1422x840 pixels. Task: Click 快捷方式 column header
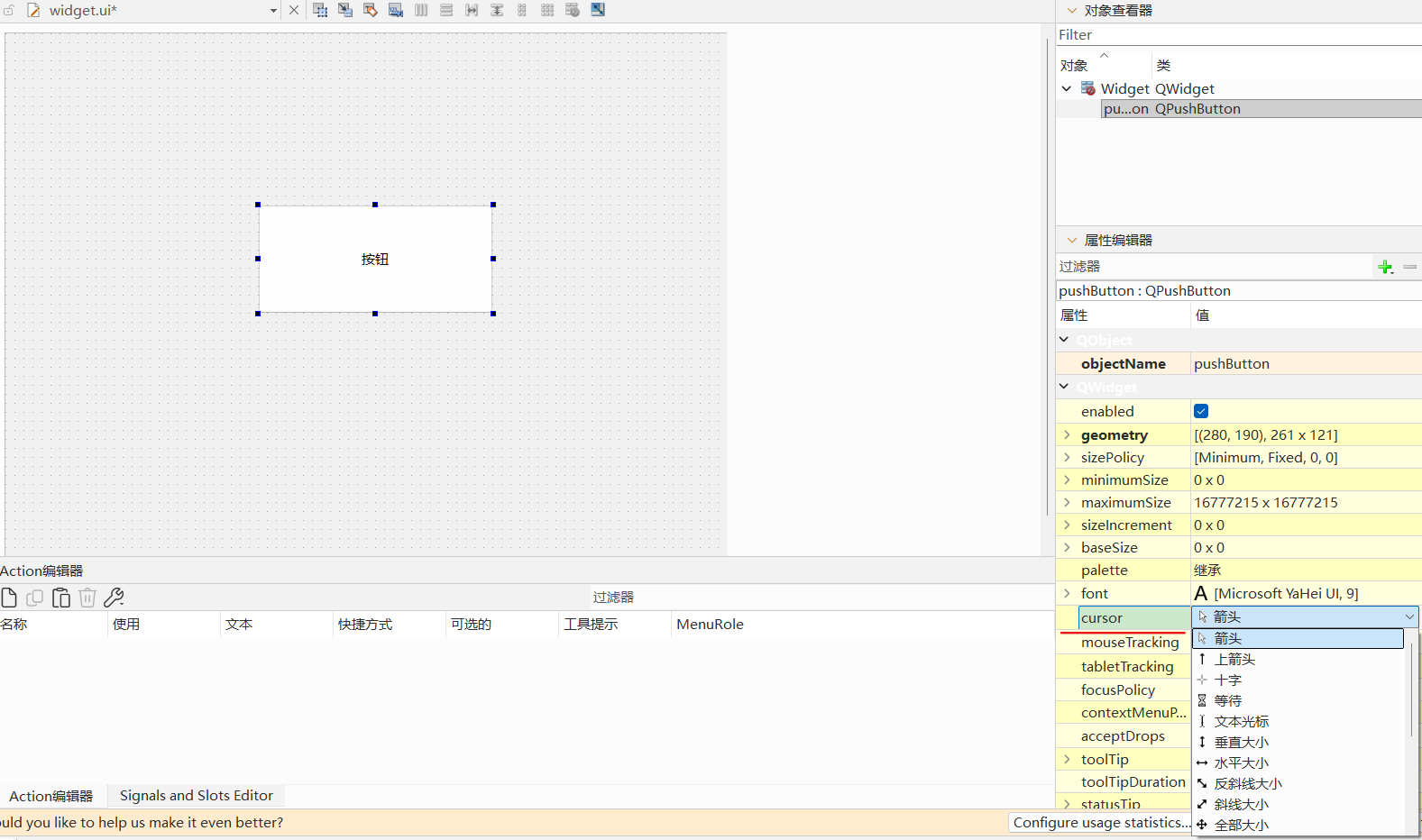tap(390, 624)
